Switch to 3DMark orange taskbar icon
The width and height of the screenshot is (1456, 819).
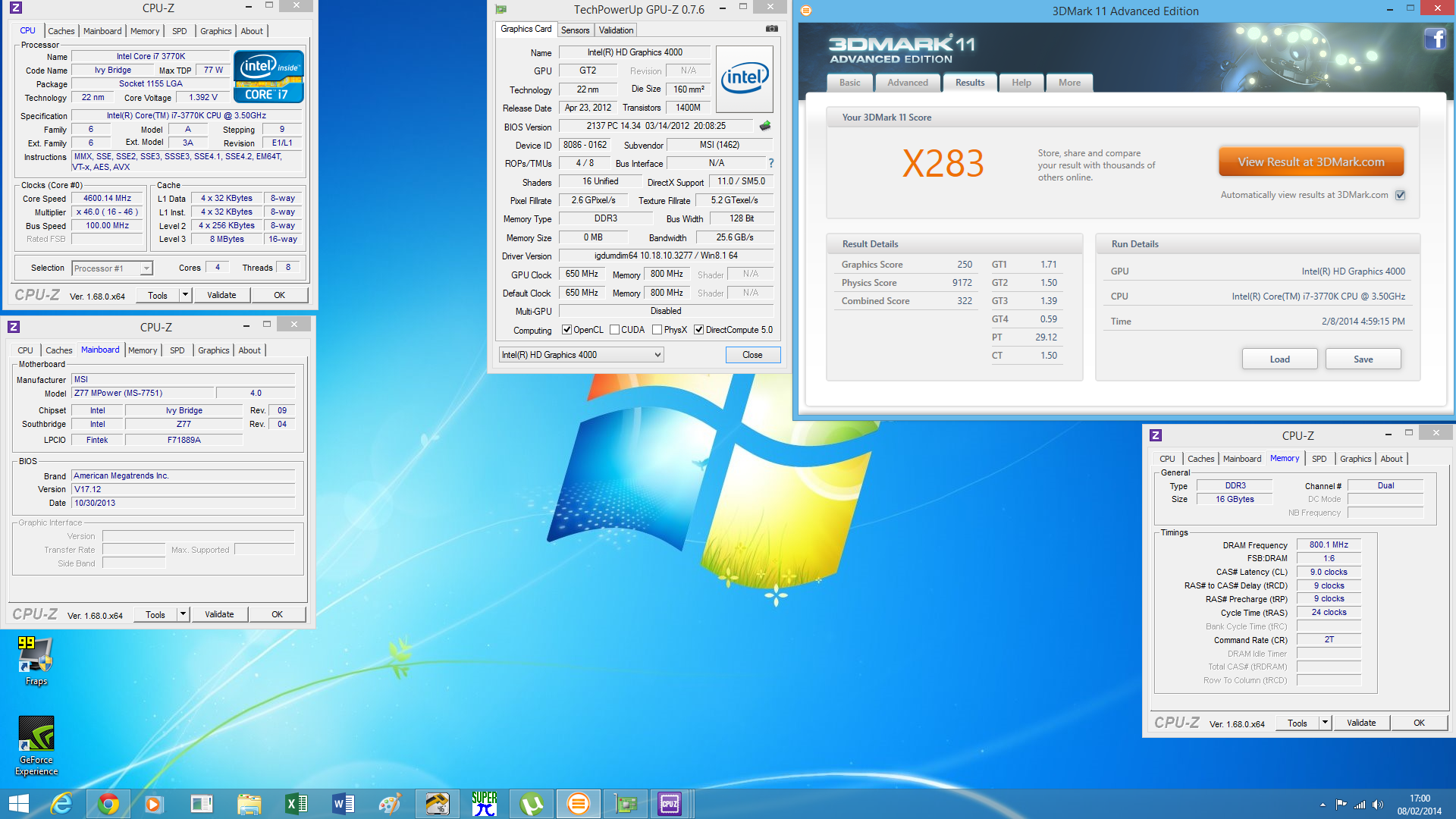578,804
